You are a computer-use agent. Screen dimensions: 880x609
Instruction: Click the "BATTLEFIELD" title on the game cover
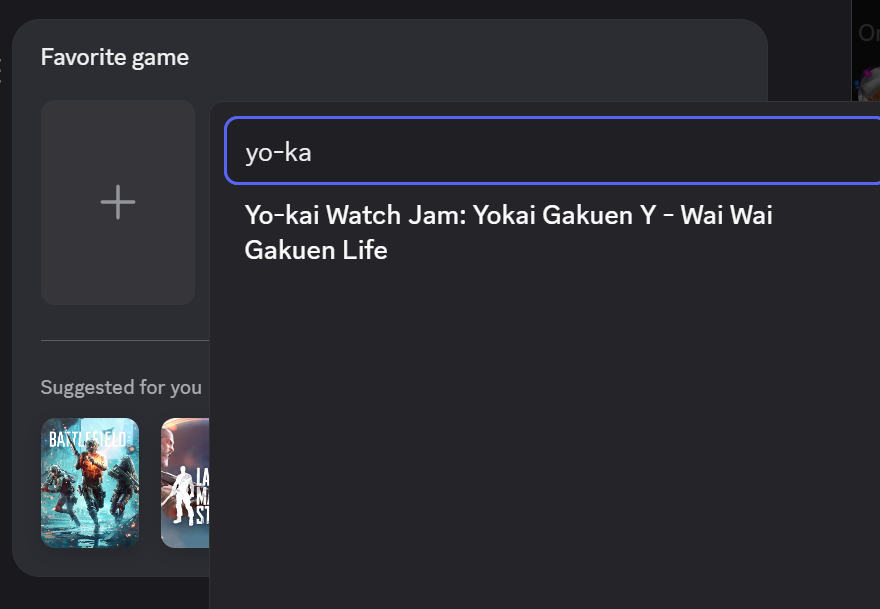click(x=90, y=439)
